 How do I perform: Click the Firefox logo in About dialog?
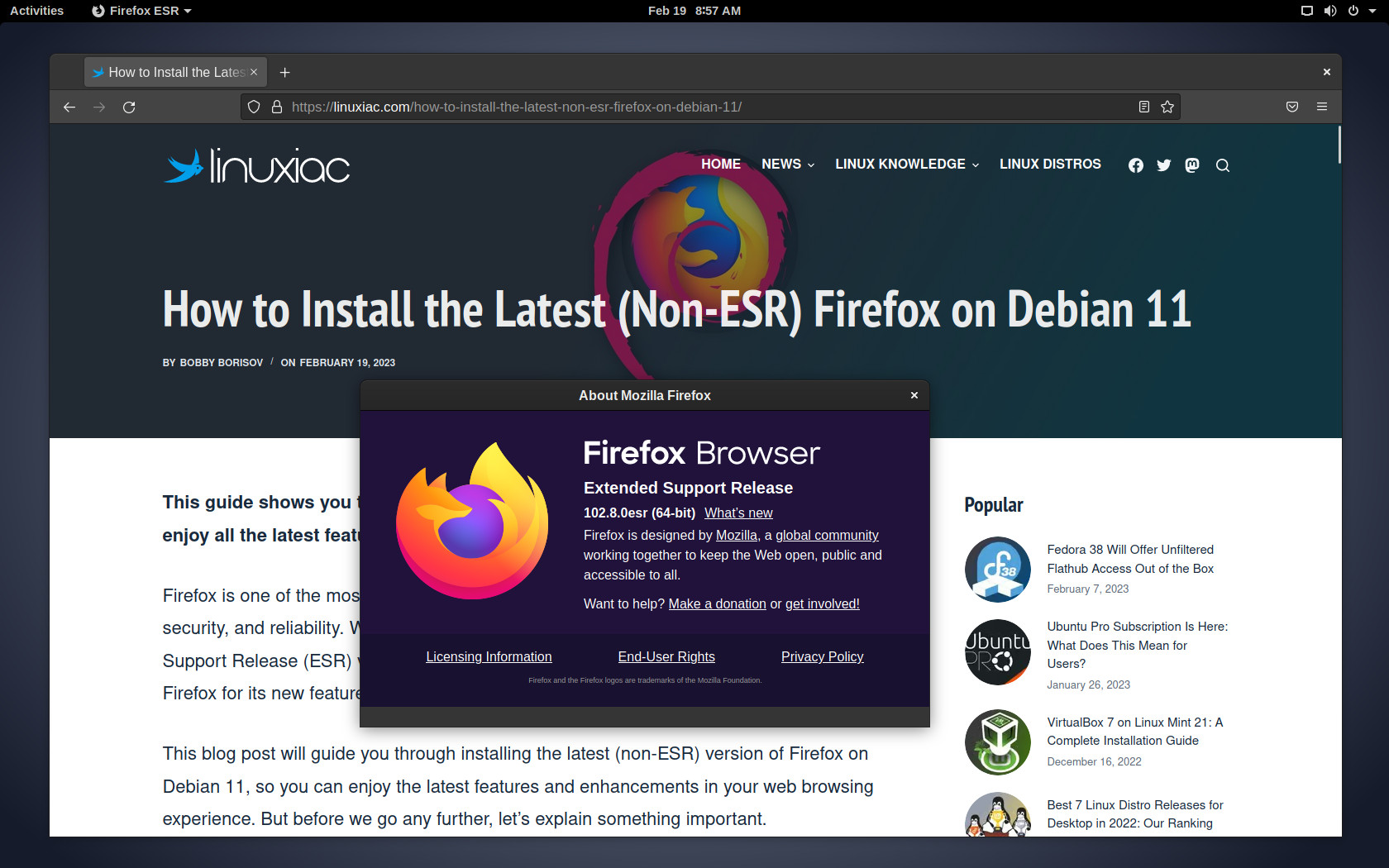coord(472,521)
